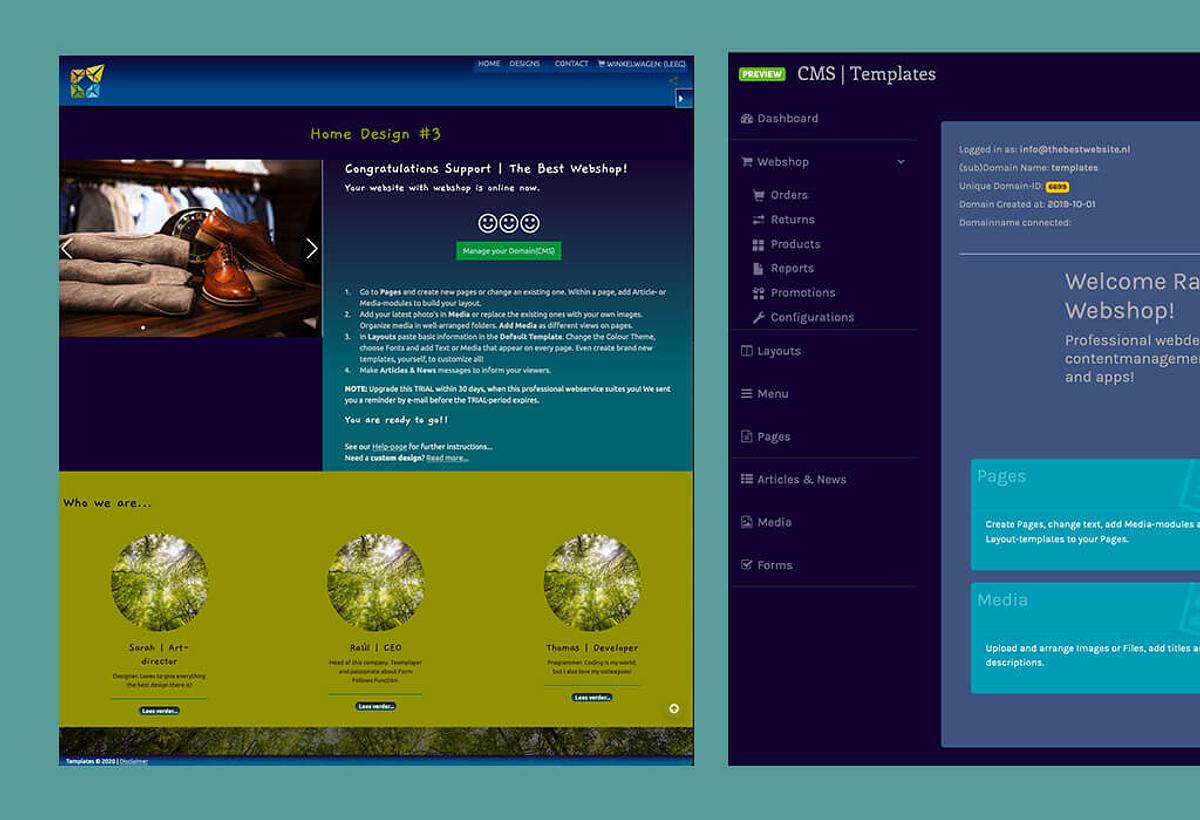Open Reports in the Webshop submenu
Screen dimensions: 1200x820
click(x=791, y=268)
